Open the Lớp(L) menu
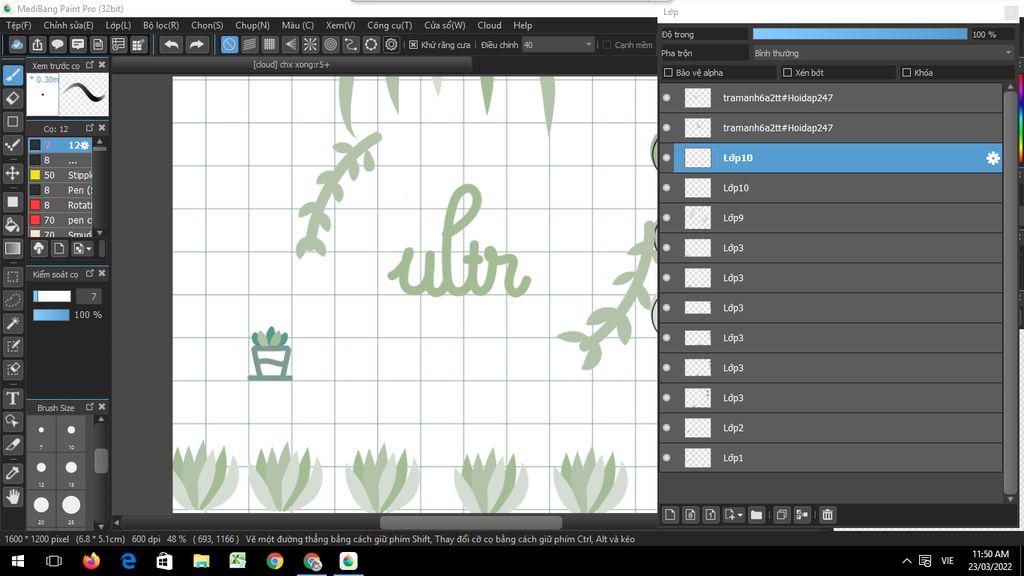This screenshot has height=576, width=1024. [118, 25]
